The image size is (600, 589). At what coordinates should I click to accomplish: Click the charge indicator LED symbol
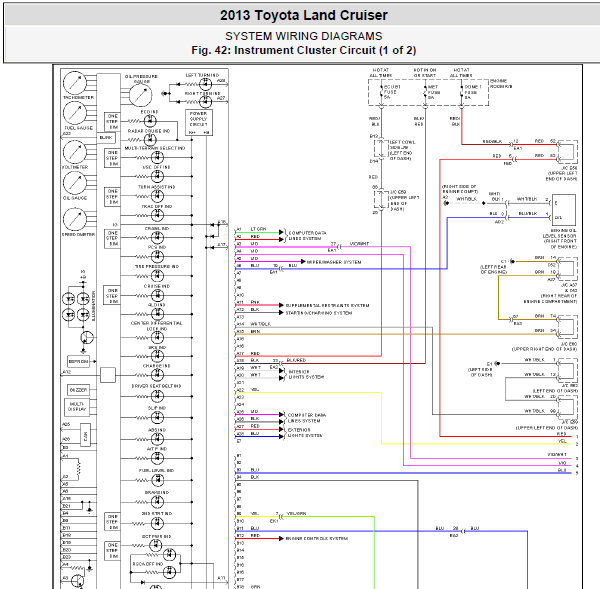click(x=157, y=375)
